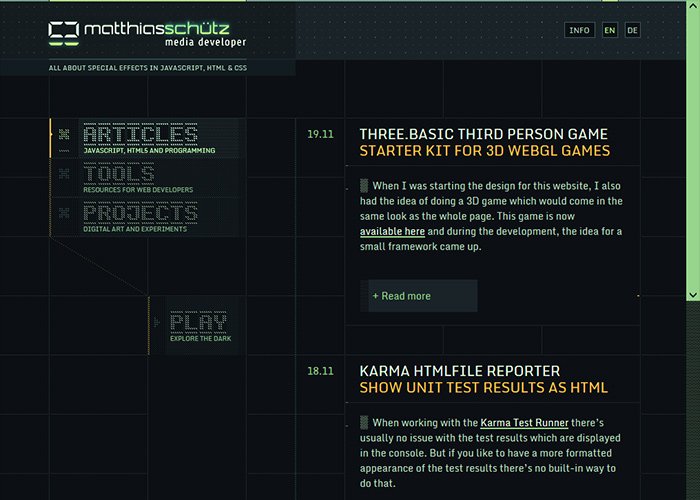The height and width of the screenshot is (500, 700).
Task: Click 'Digital art and experiments' subtitle
Action: pos(135,229)
